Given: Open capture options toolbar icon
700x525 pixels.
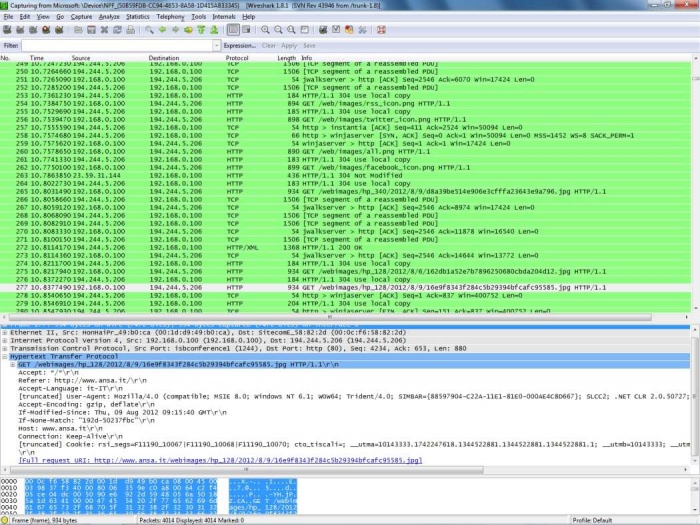Looking at the screenshot, I should [x=20, y=30].
